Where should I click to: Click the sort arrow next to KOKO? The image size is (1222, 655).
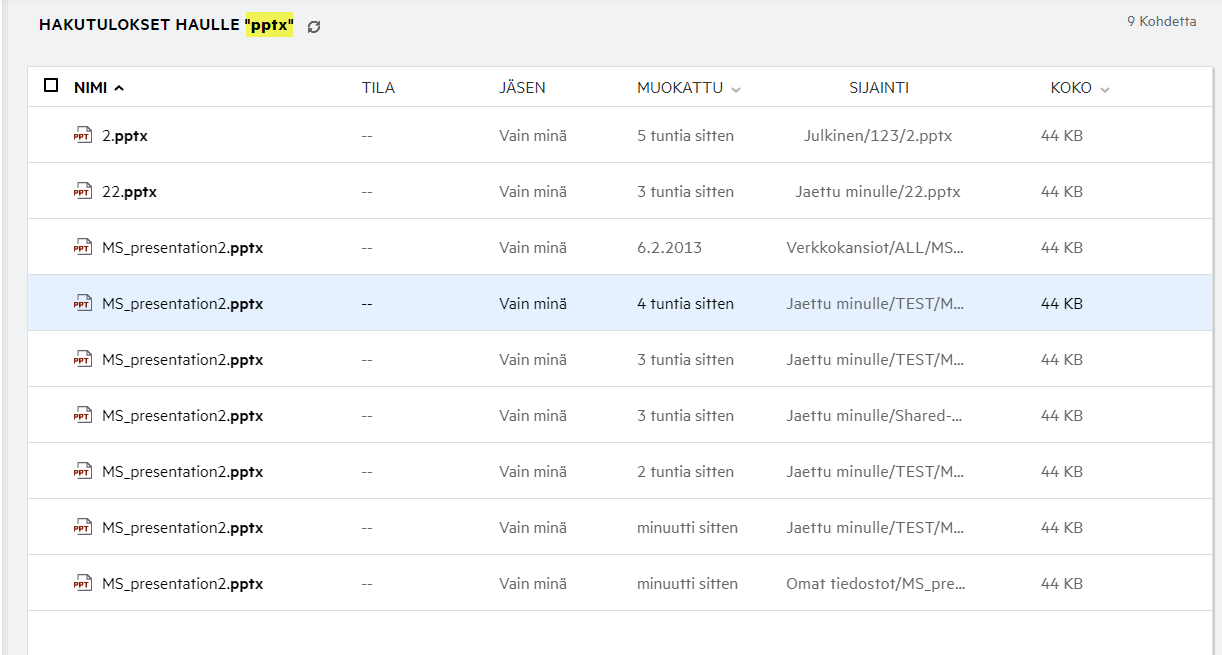point(1105,89)
